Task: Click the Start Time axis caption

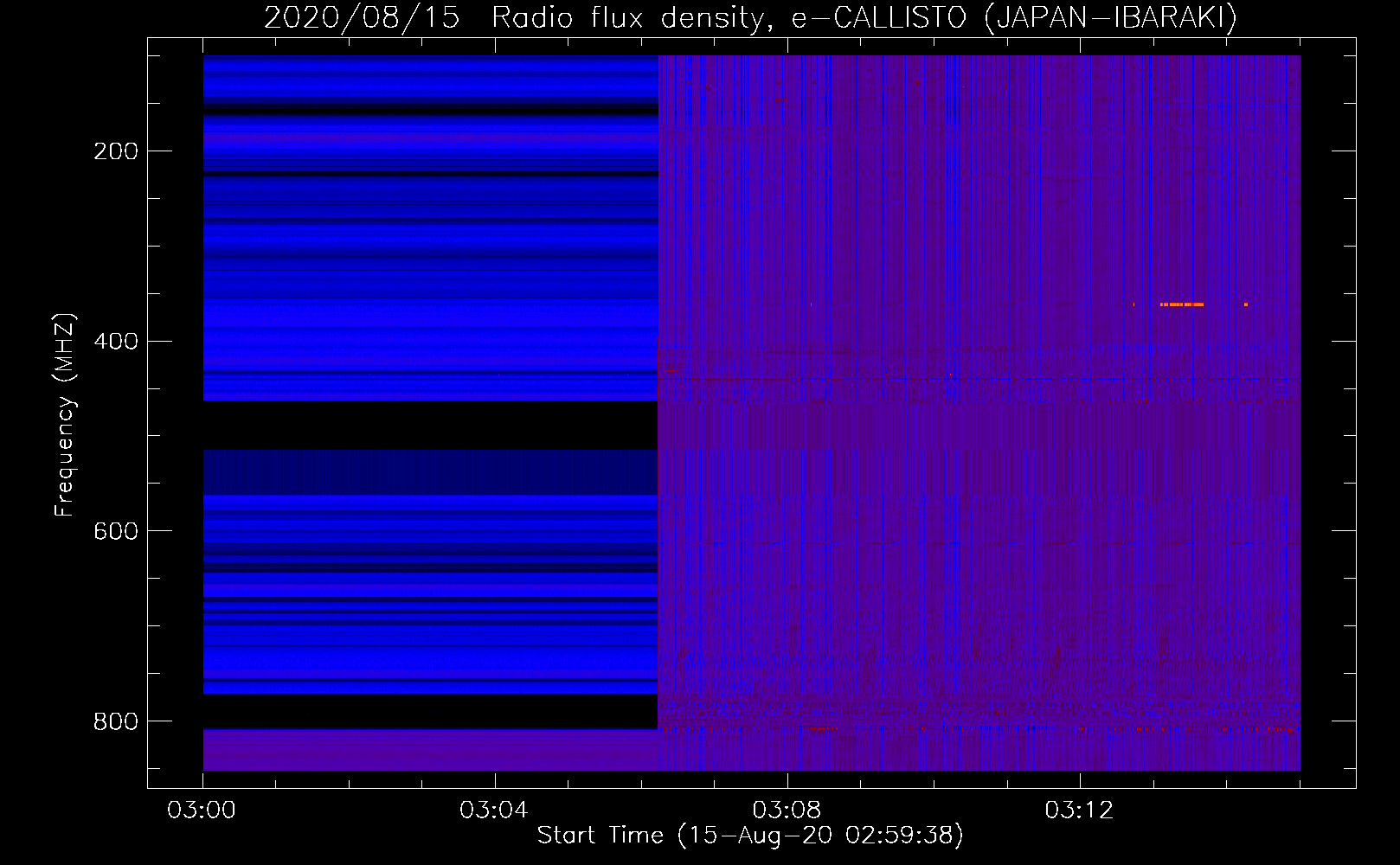Action: [750, 836]
